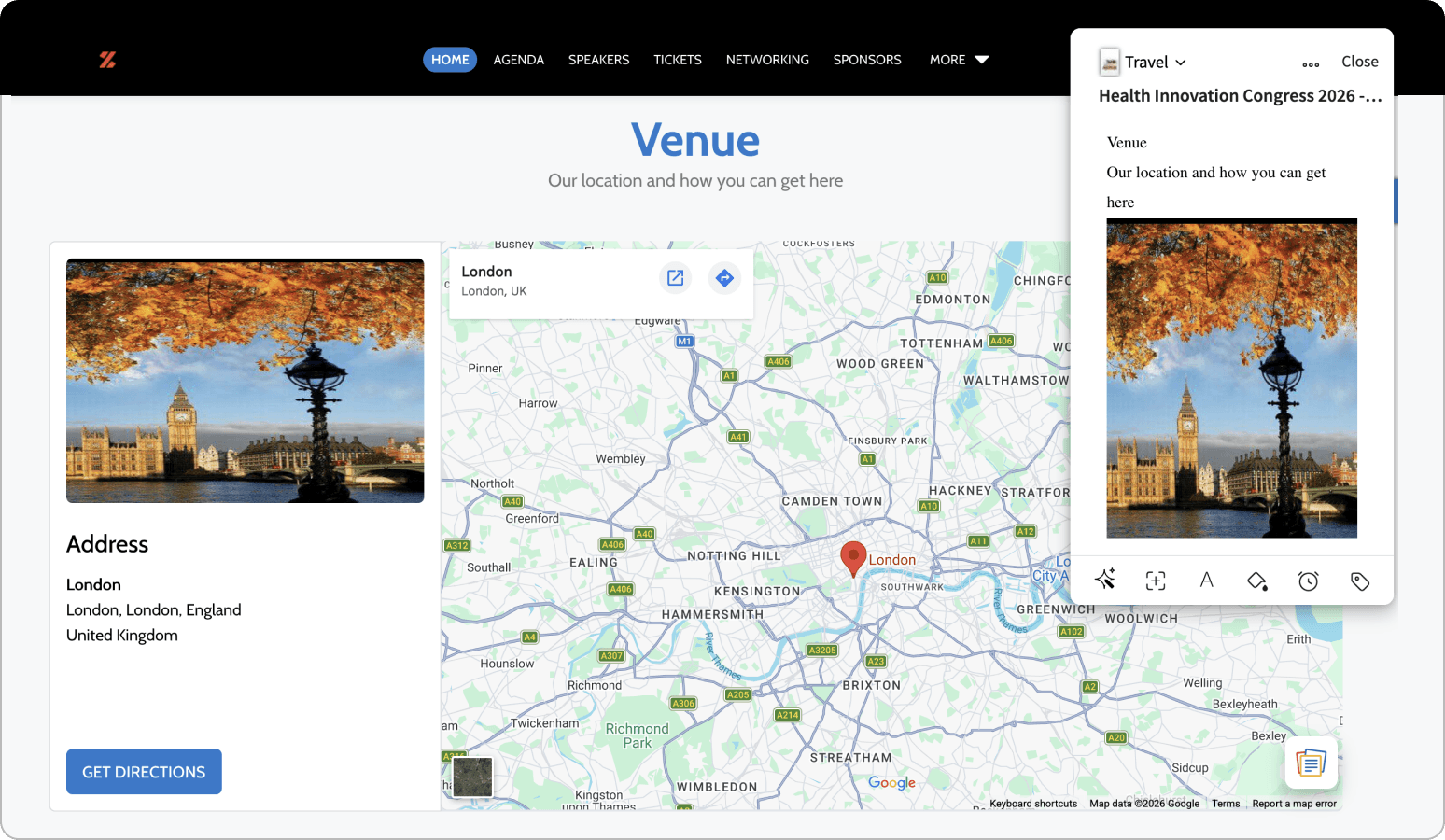The width and height of the screenshot is (1445, 840).
Task: Open the fill color bucket icon
Action: click(1257, 581)
